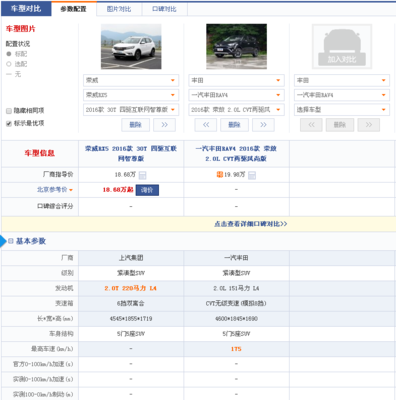
Task: Click orange discount icon before 19.98万
Action: point(220,174)
